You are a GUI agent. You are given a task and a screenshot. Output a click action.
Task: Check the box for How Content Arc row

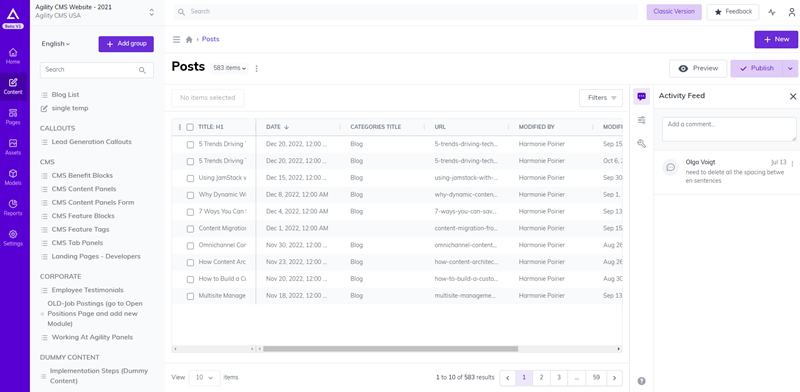point(190,262)
